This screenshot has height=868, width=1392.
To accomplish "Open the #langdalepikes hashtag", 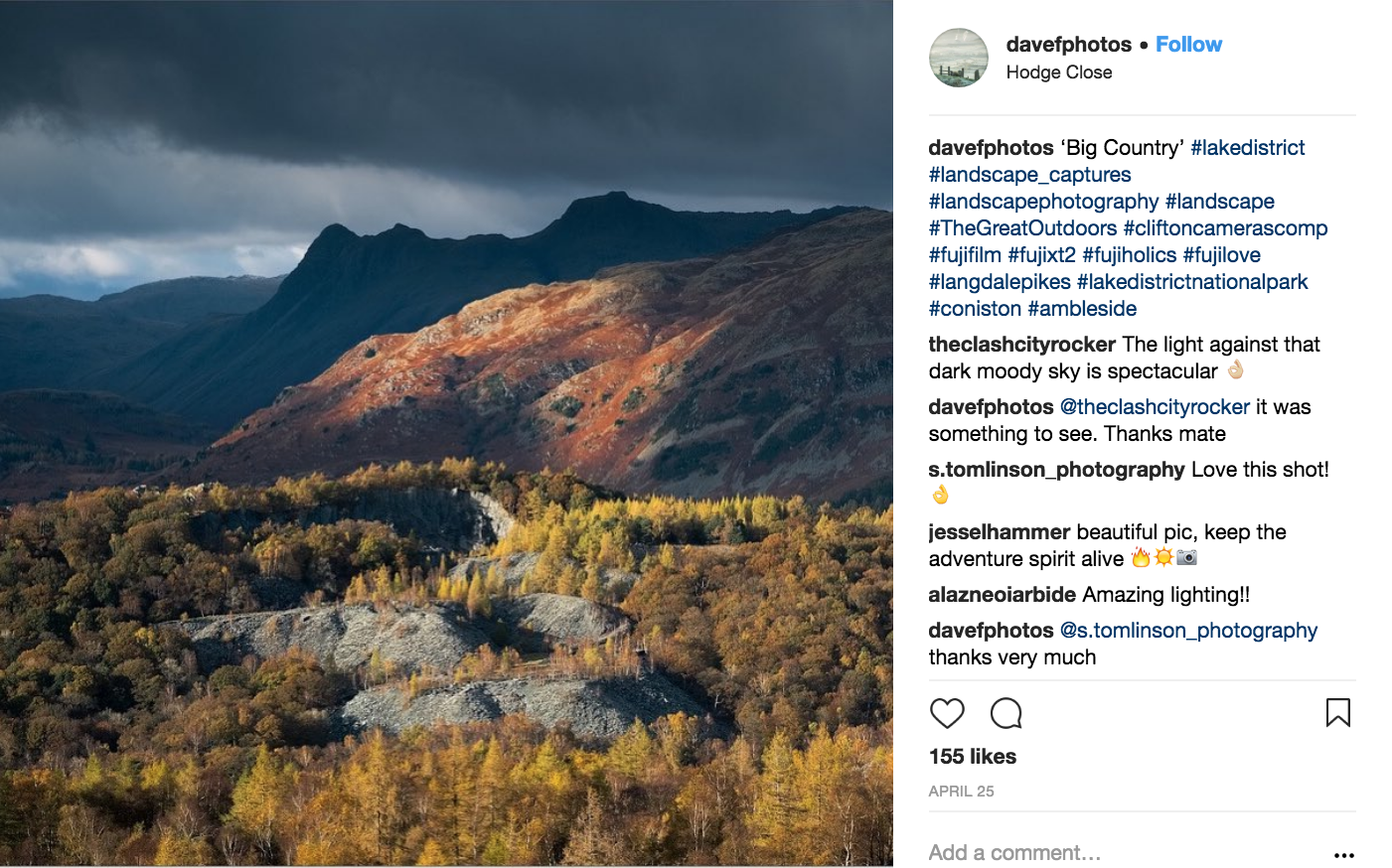I will click(x=1000, y=282).
